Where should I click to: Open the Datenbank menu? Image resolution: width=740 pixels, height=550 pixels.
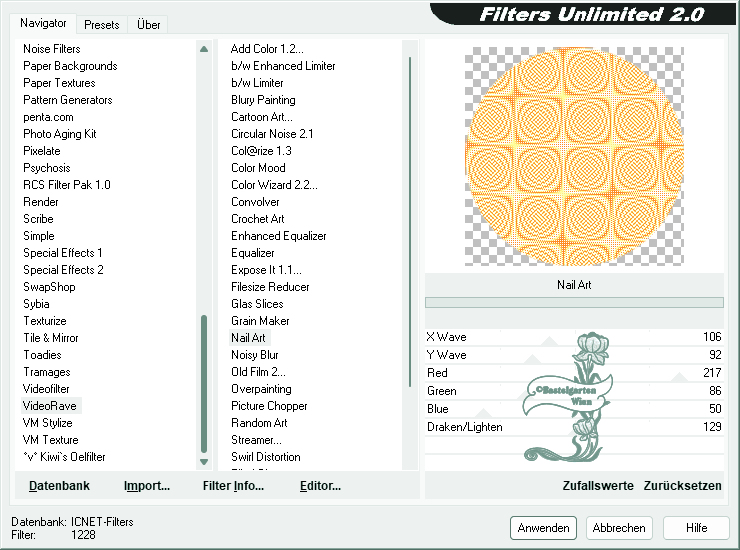click(x=59, y=486)
